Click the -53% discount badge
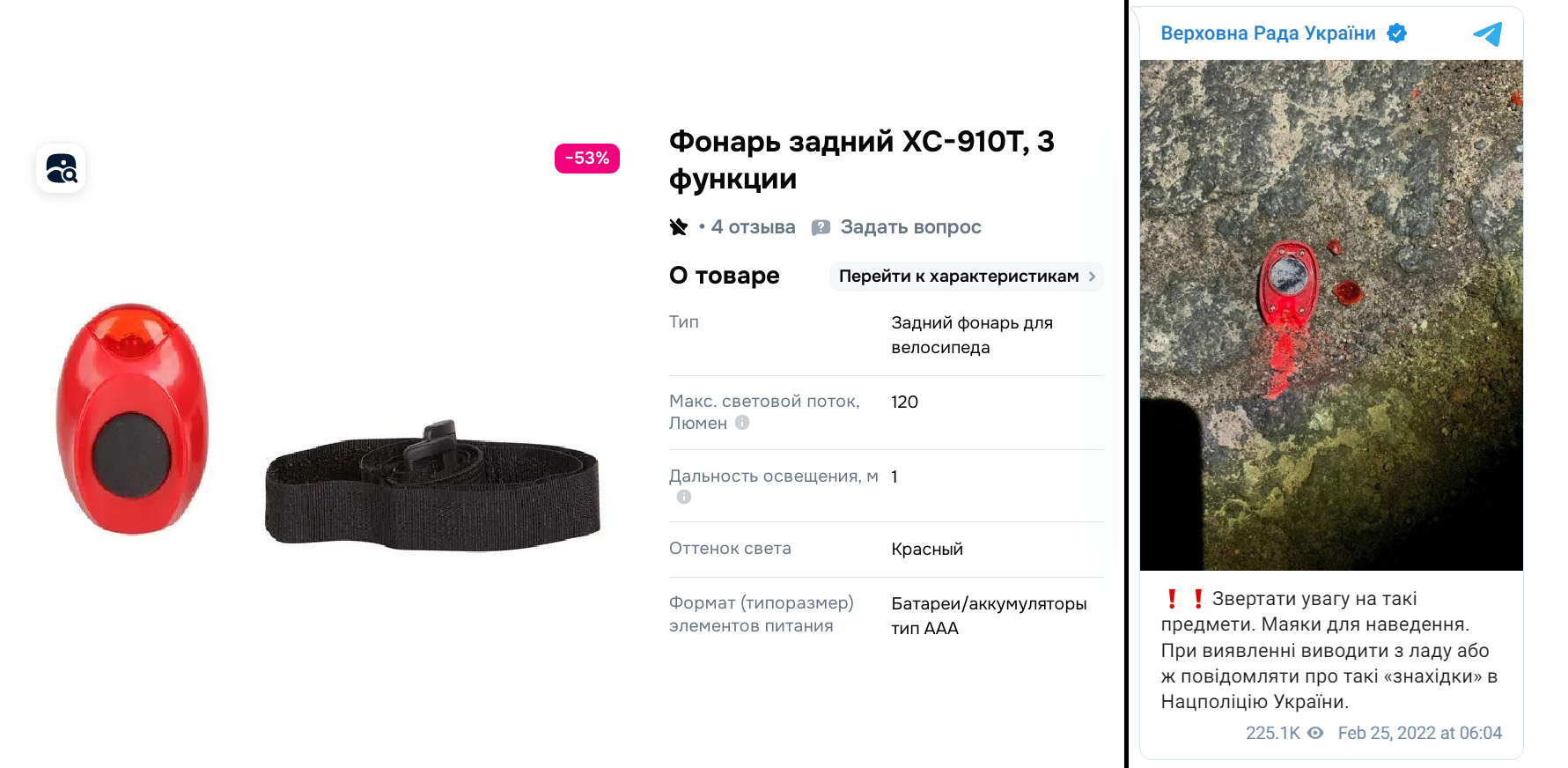 587,159
